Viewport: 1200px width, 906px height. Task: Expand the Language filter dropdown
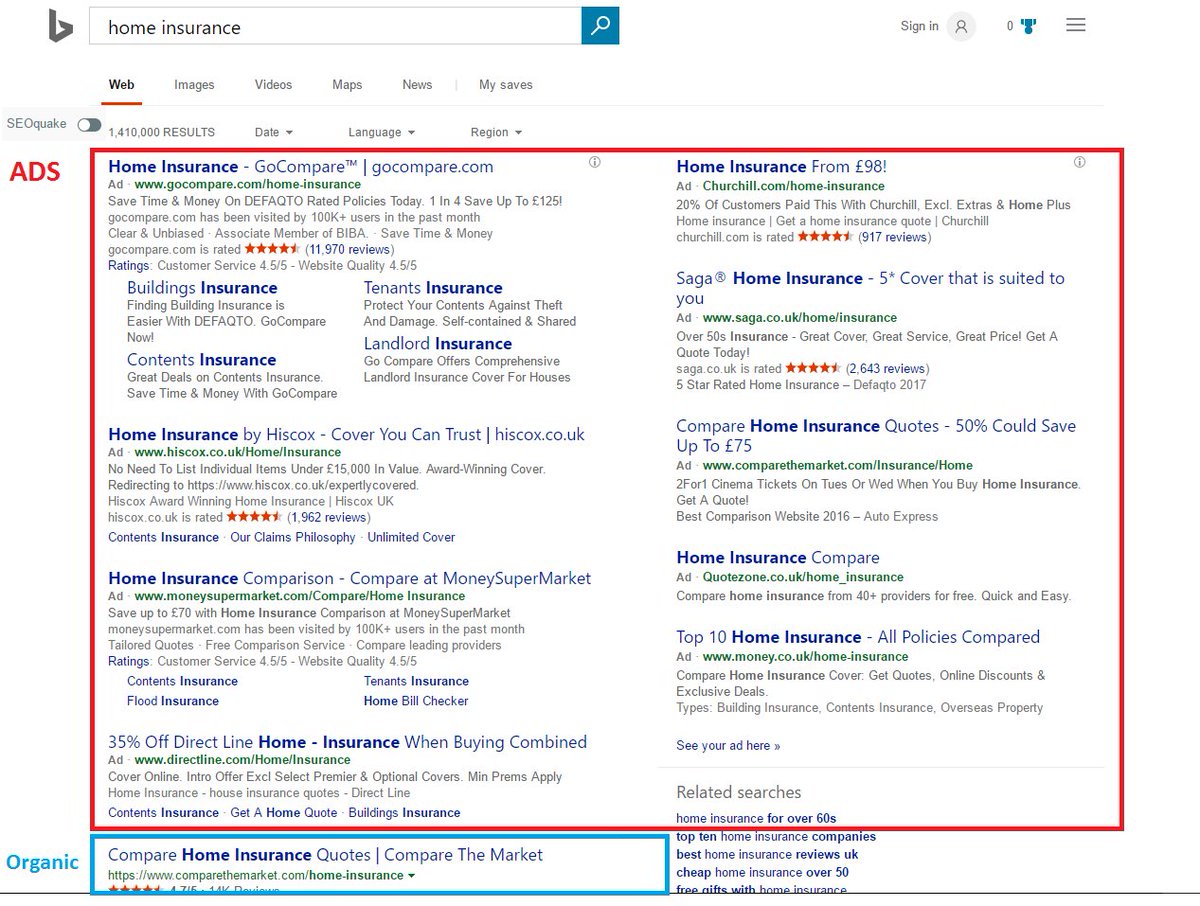coord(381,132)
